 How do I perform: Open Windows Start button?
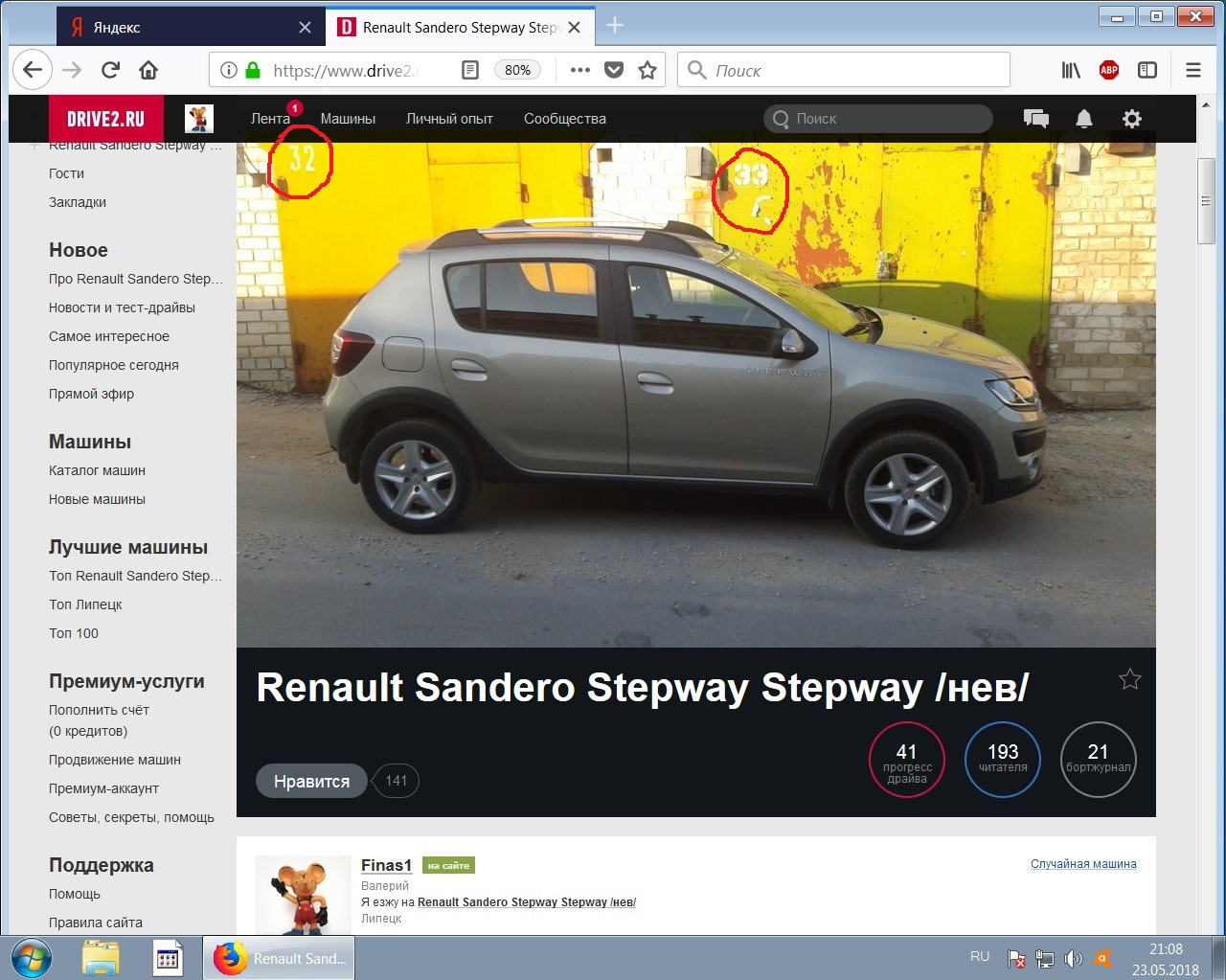(31, 958)
